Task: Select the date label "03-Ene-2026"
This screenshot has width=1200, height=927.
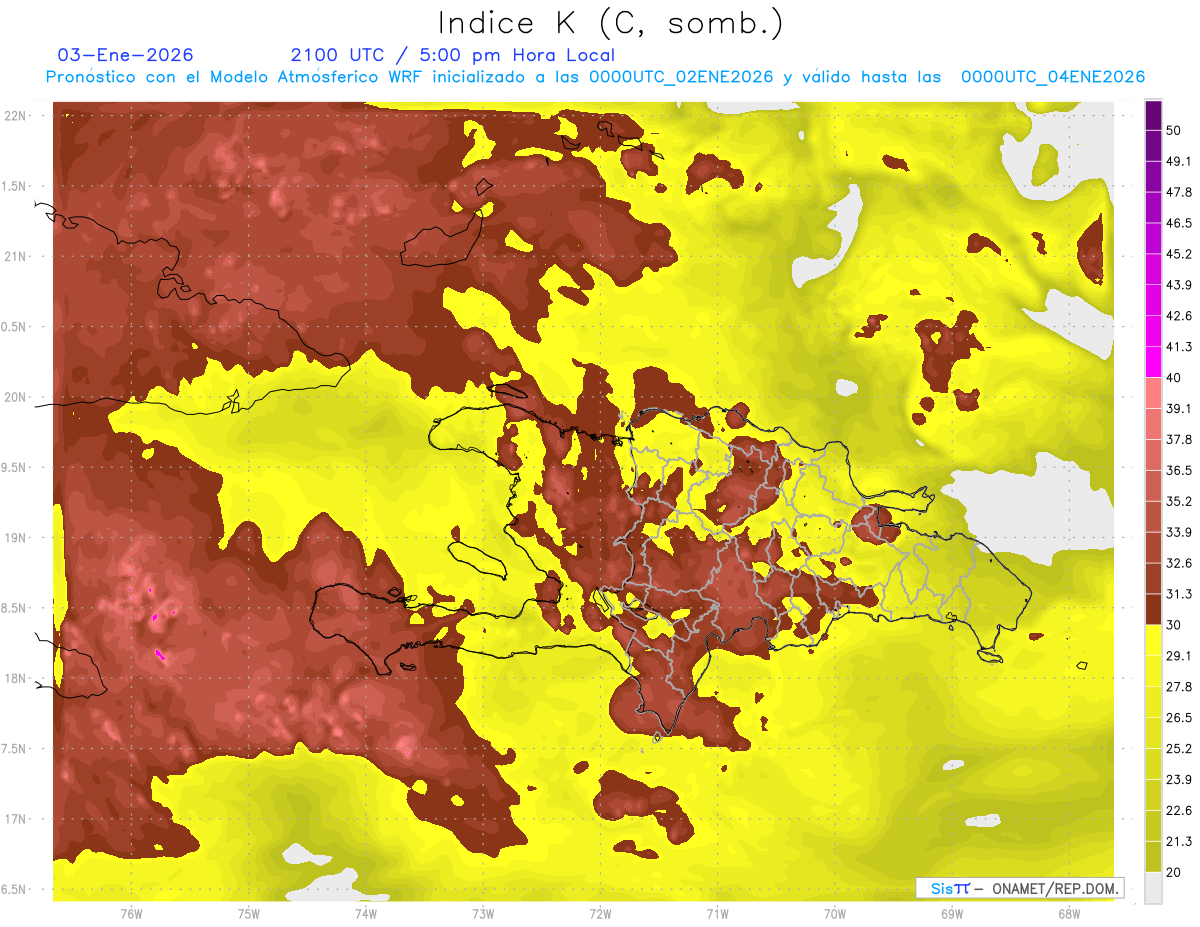Action: 126,55
